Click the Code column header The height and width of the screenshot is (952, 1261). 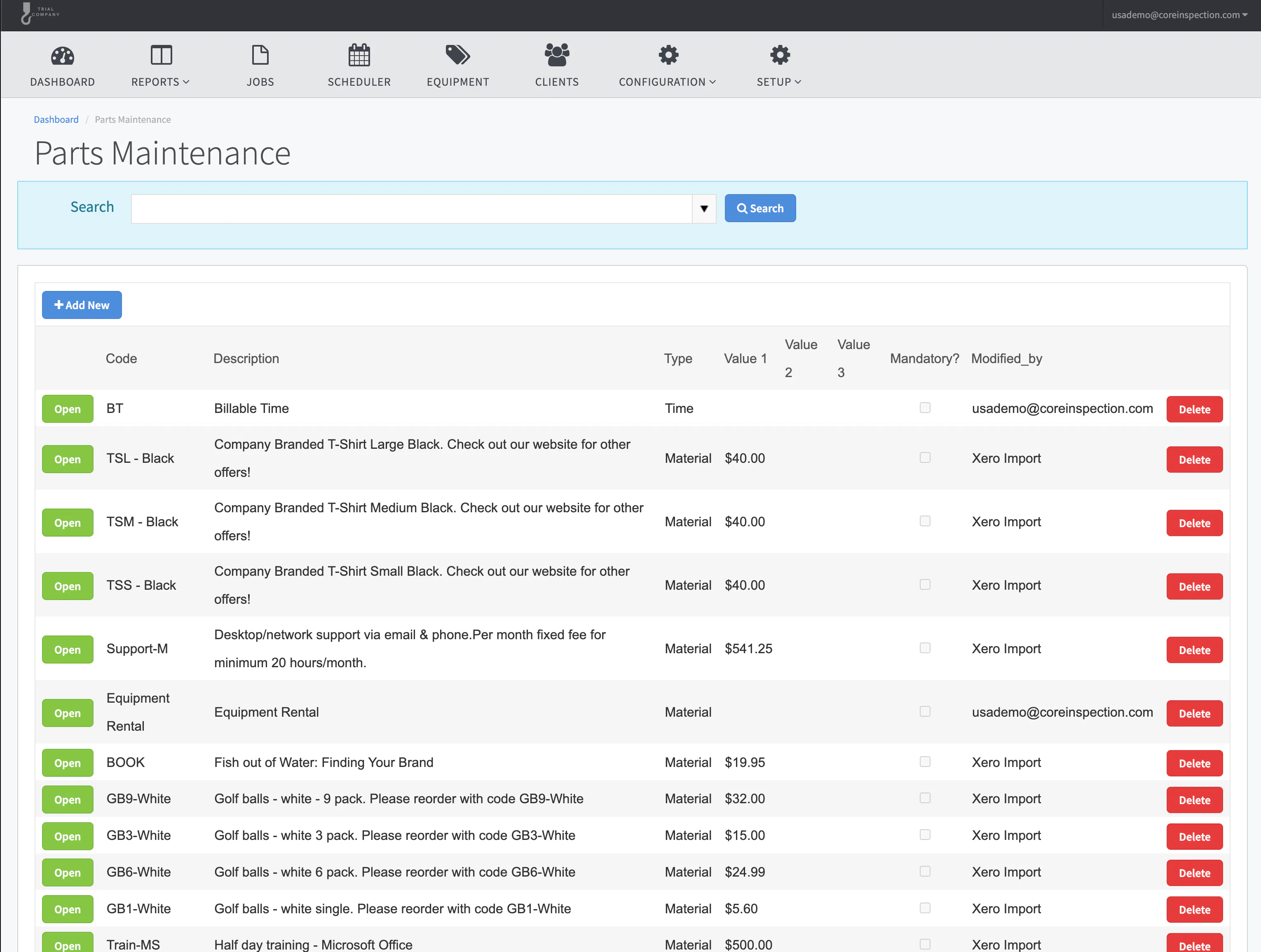pyautogui.click(x=121, y=359)
